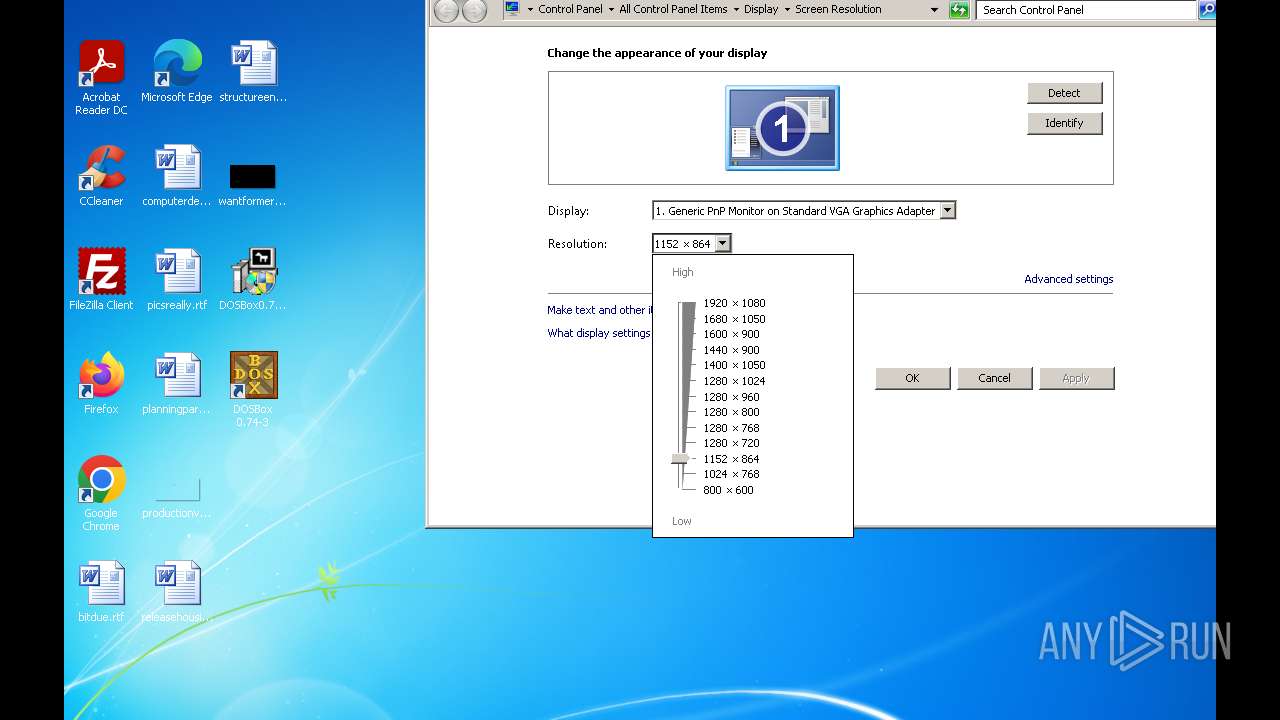The height and width of the screenshot is (720, 1280).
Task: Launch Microsoft Edge from the desktop
Action: tap(177, 71)
